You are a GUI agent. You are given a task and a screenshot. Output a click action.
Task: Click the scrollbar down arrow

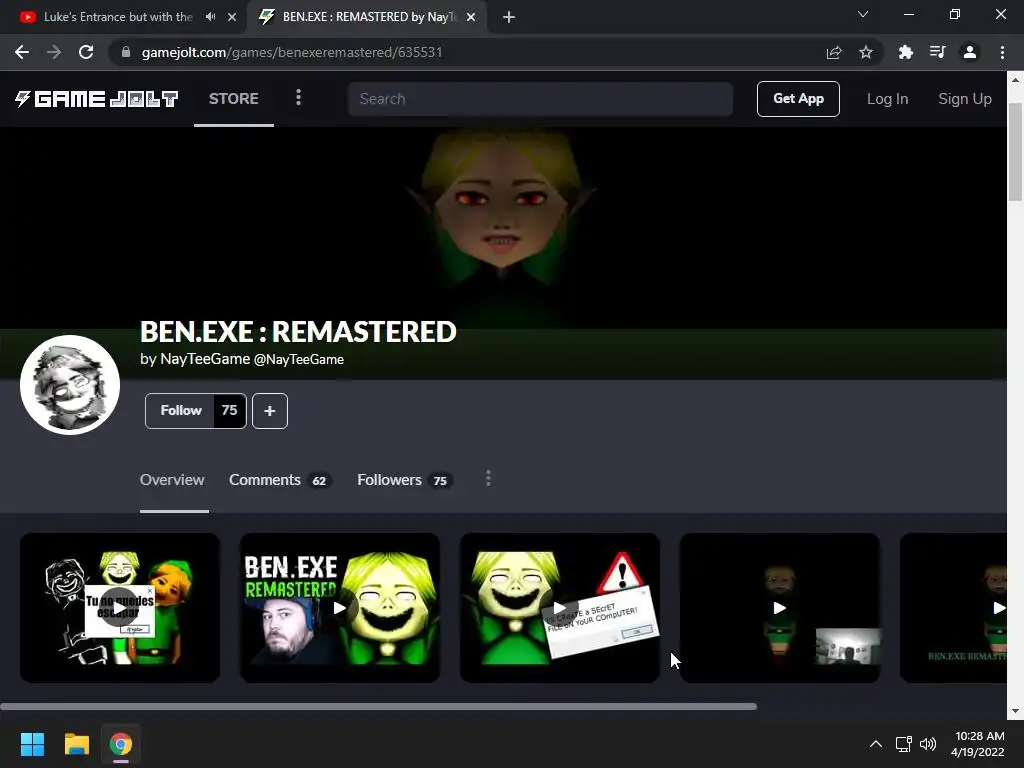1016,711
